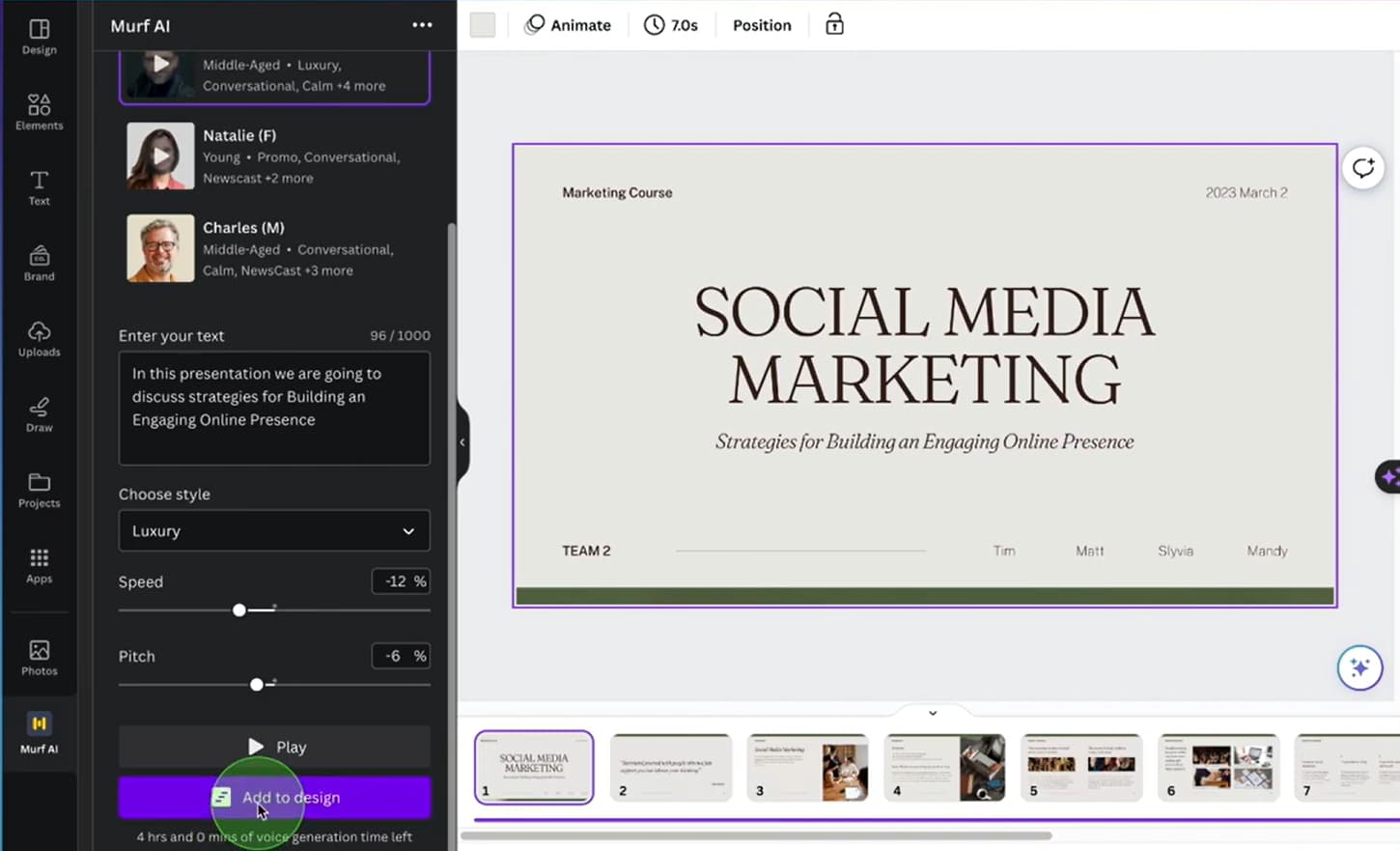
Task: Select slide 5 thumbnail
Action: pyautogui.click(x=1082, y=767)
